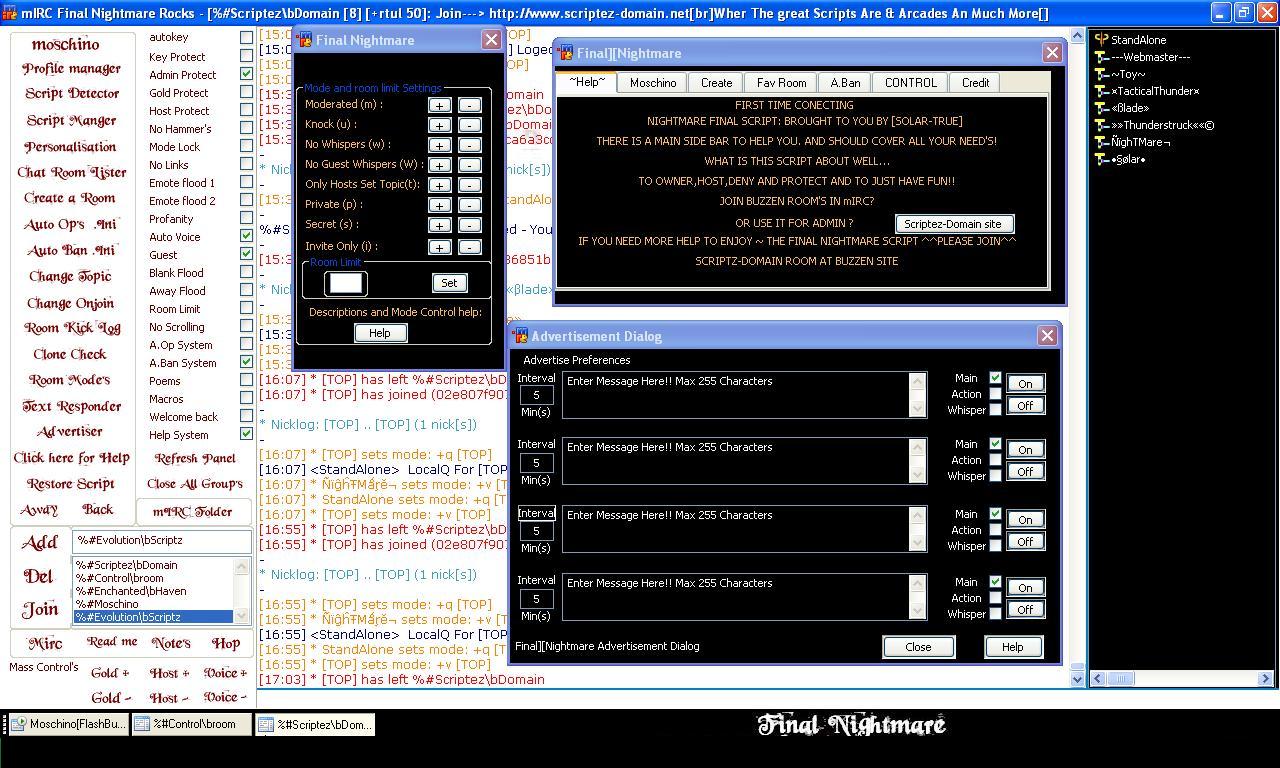Viewport: 1280px width, 768px height.
Task: Open Chat Room Lister
Action: 71,172
